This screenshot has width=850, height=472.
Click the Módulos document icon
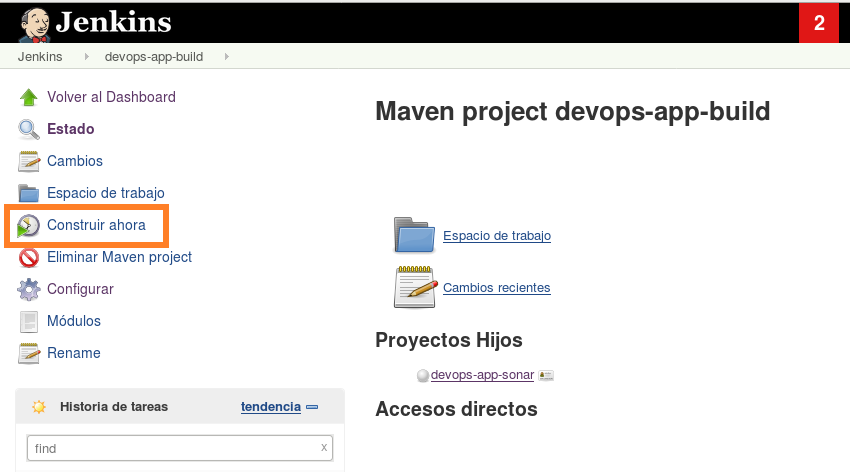click(x=28, y=322)
